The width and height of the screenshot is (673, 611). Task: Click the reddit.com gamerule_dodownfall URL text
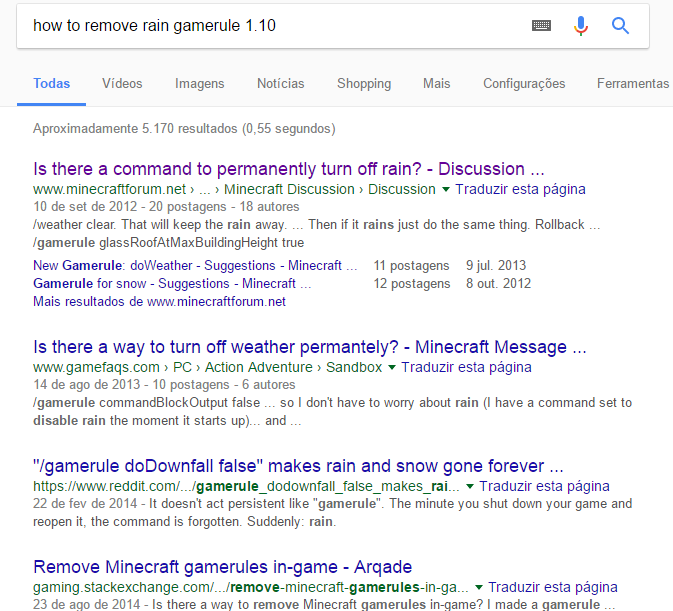click(x=246, y=486)
